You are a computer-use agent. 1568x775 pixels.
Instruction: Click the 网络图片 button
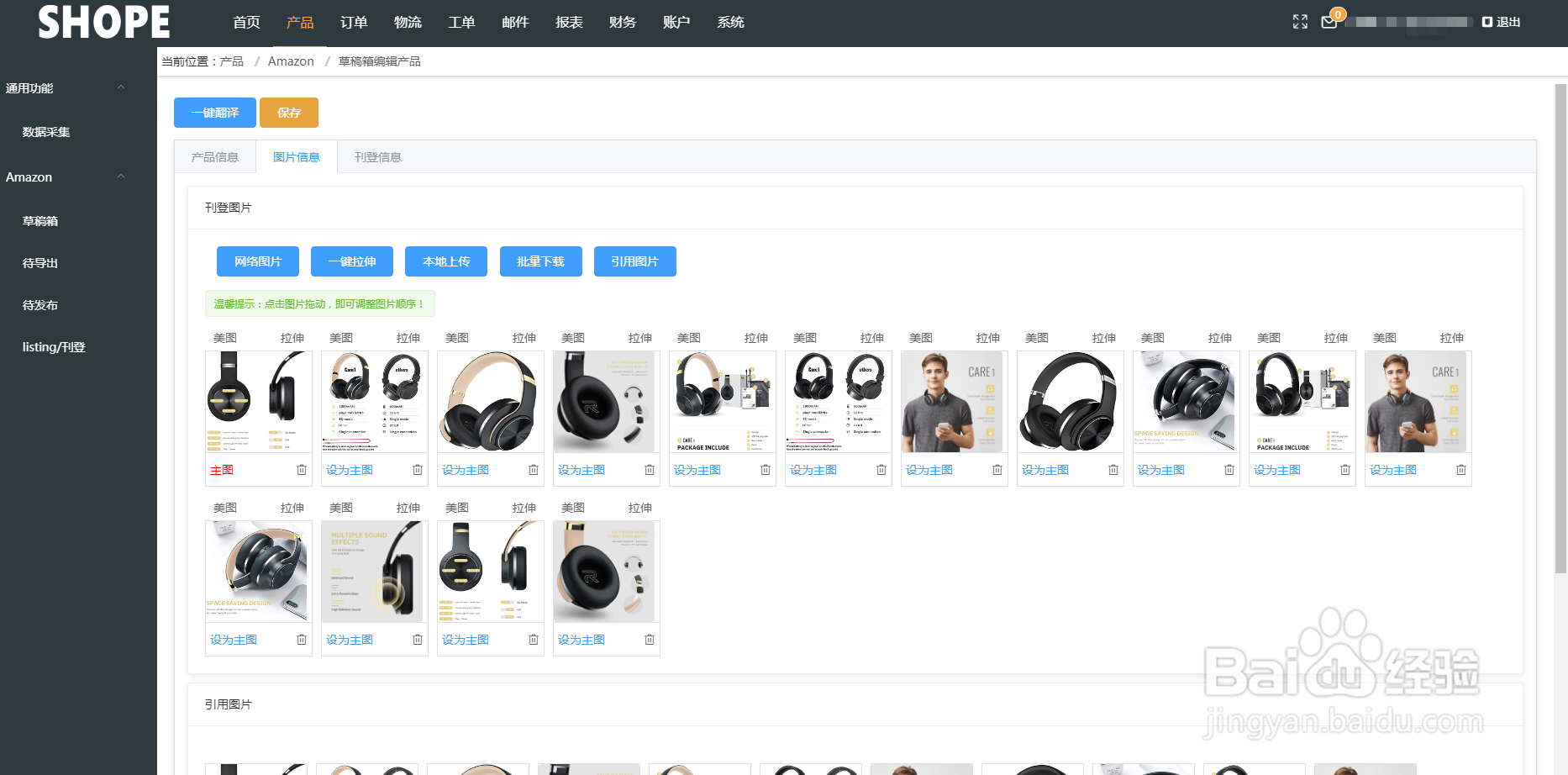258,261
